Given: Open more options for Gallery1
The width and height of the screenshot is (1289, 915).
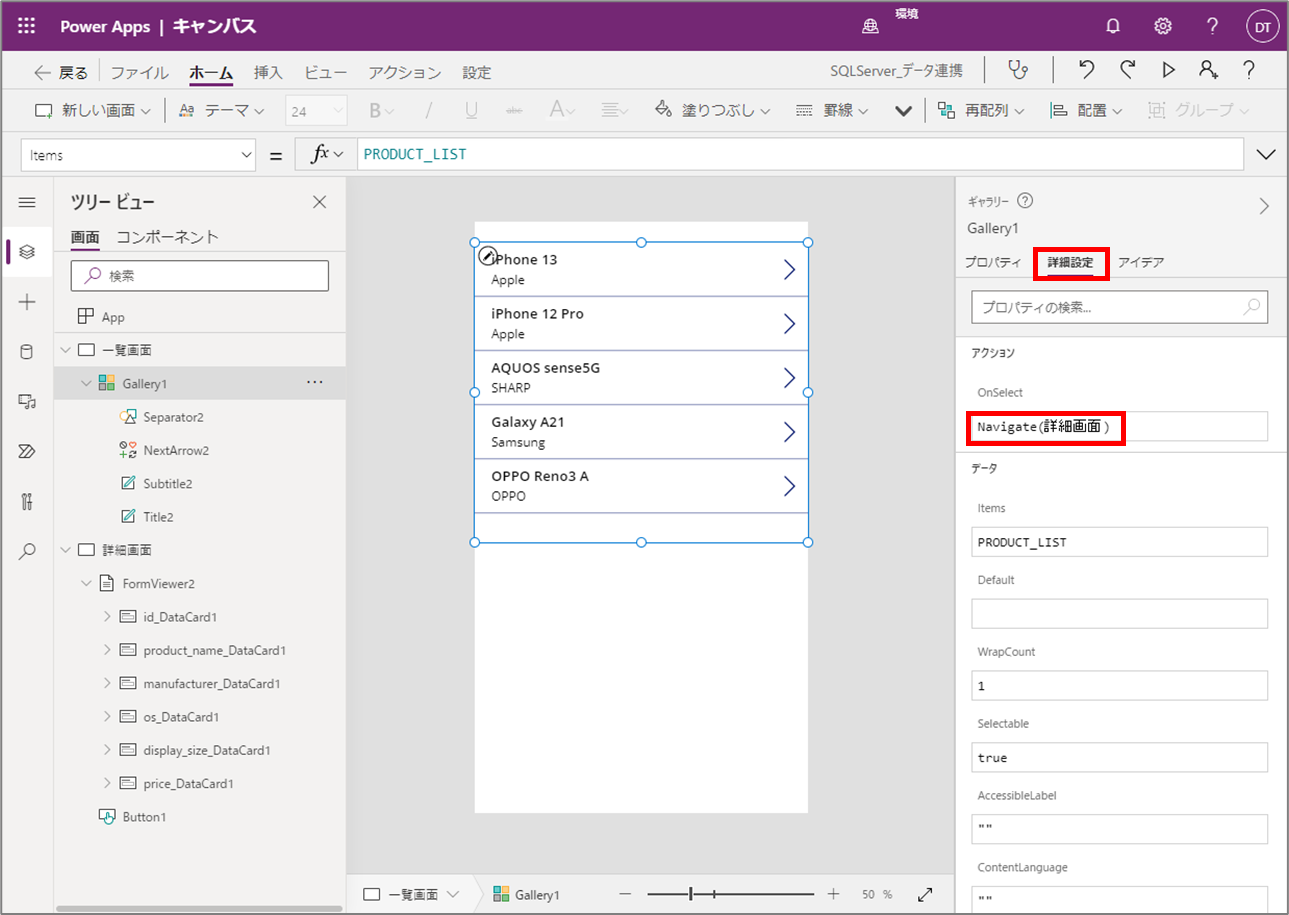Looking at the screenshot, I should click(315, 383).
